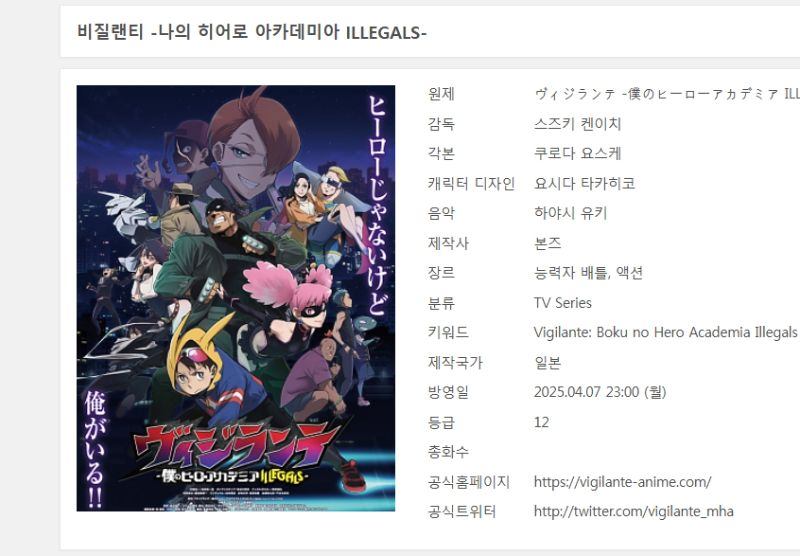Open the official Twitter vigilante_mha link

coord(633,512)
